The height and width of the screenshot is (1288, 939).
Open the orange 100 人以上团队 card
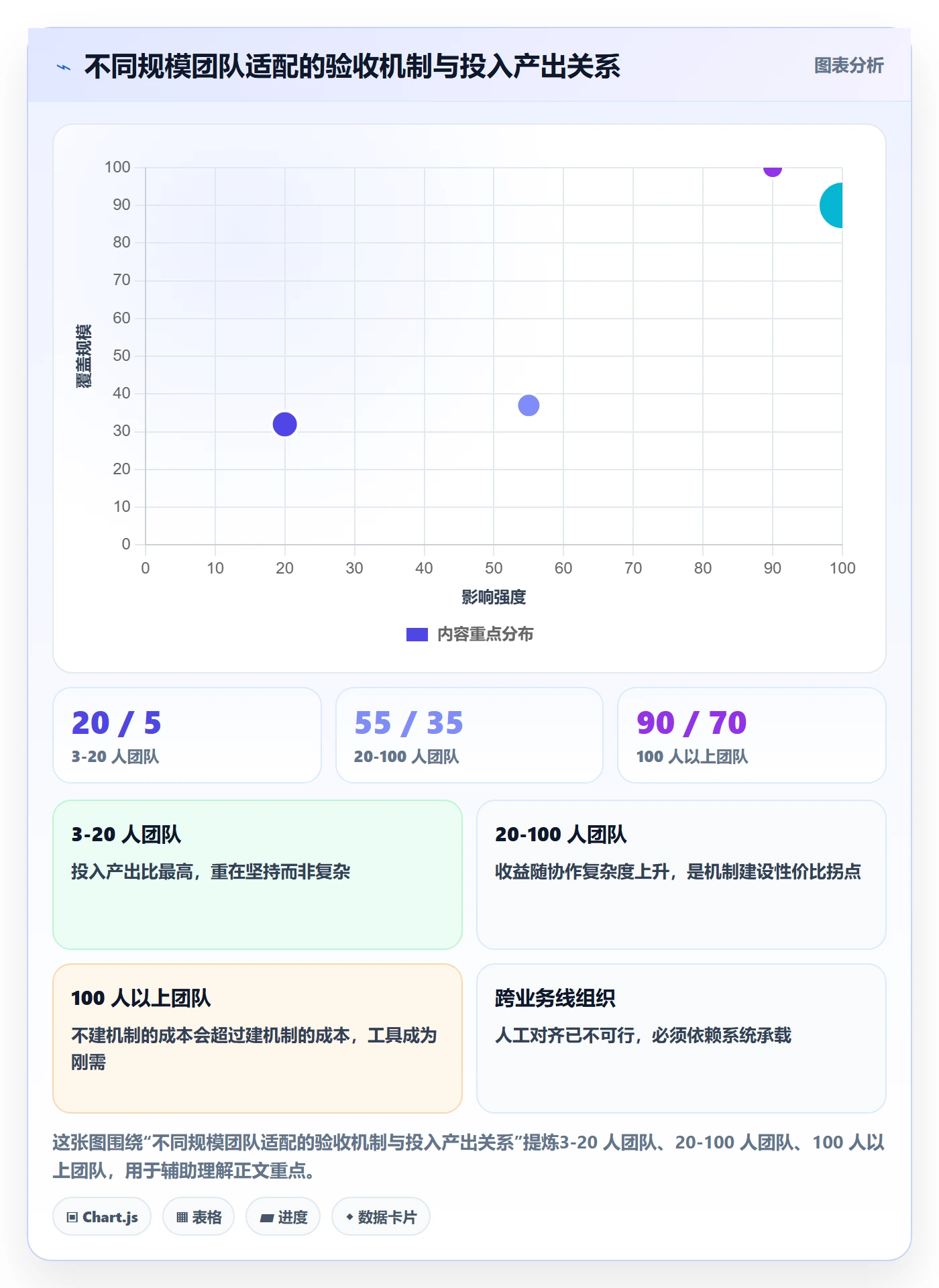(x=258, y=1038)
